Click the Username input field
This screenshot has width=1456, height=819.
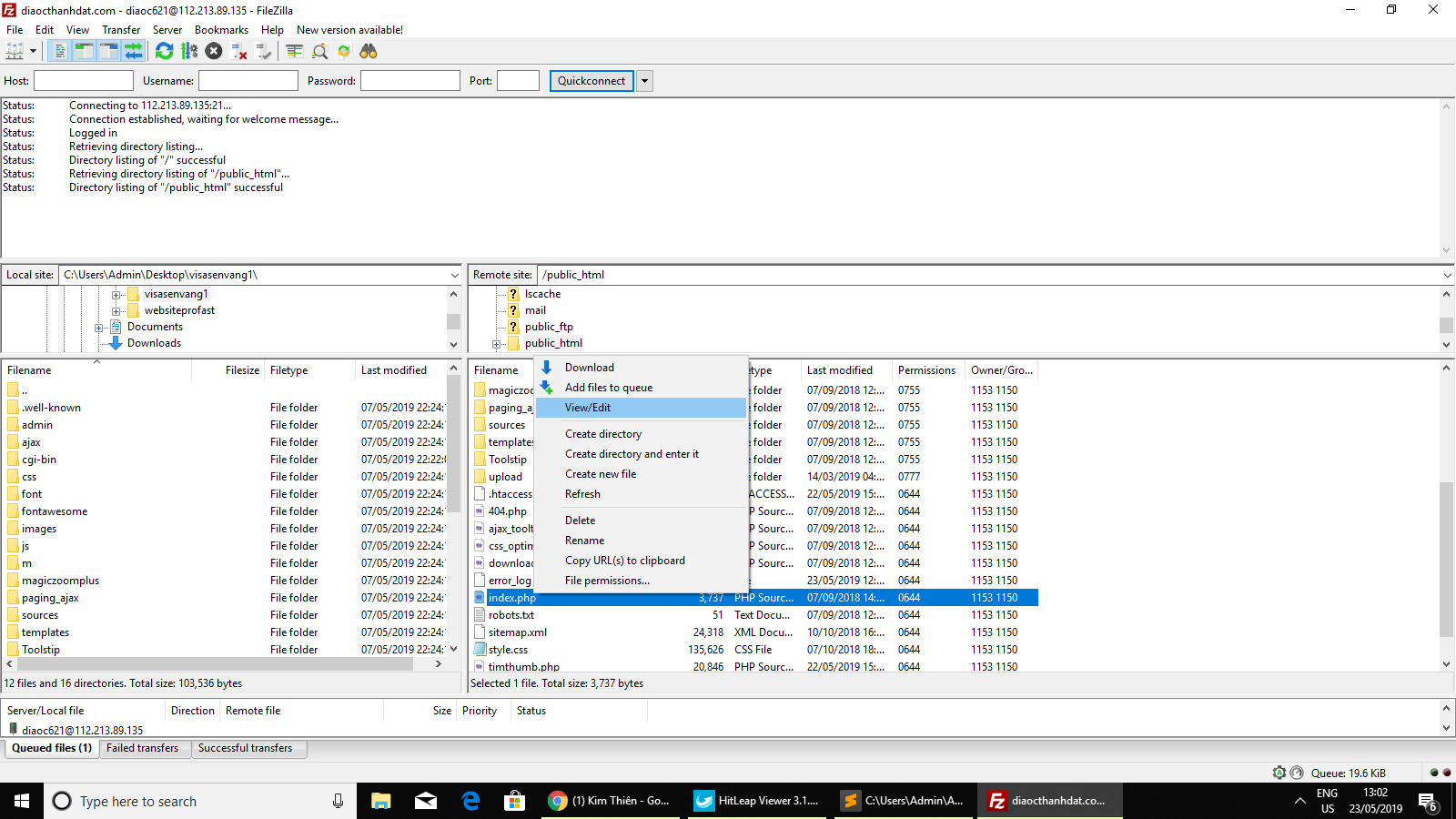(248, 81)
